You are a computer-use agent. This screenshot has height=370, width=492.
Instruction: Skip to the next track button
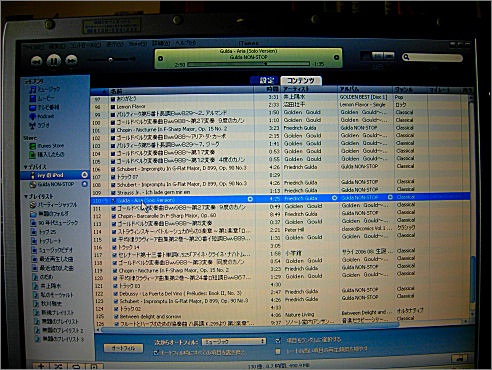click(x=71, y=61)
